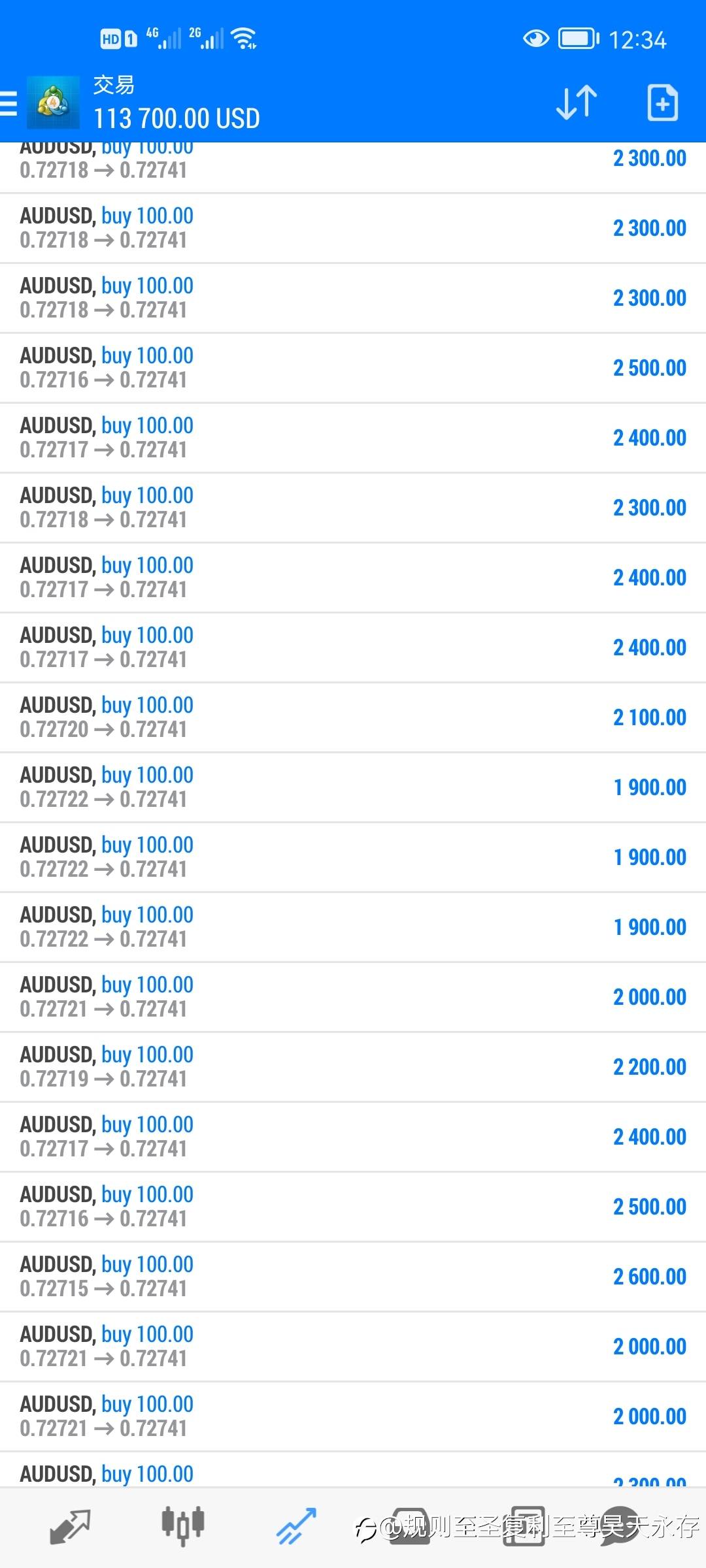Viewport: 706px width, 1568px height.
Task: Expand the 2 200.00 profit AUDUSD position
Action: [x=353, y=1067]
